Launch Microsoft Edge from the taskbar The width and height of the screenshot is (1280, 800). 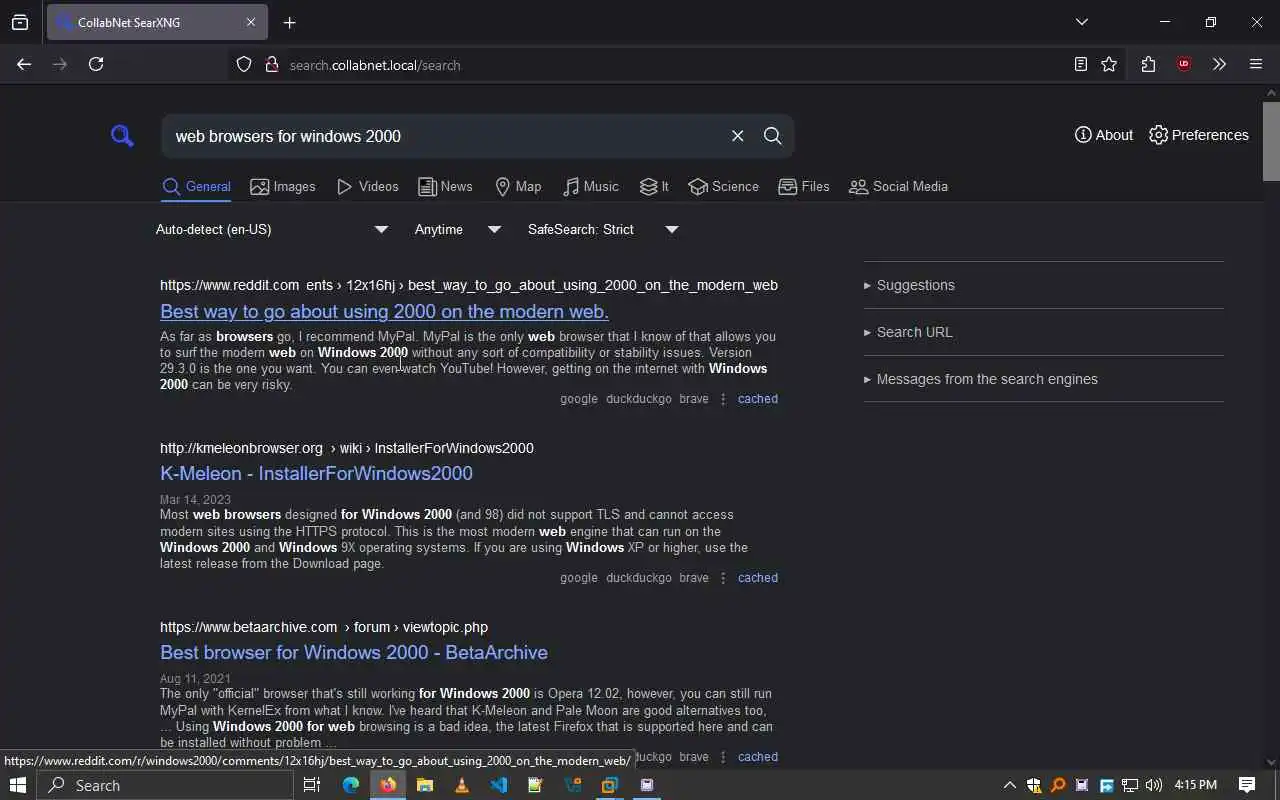click(x=351, y=785)
